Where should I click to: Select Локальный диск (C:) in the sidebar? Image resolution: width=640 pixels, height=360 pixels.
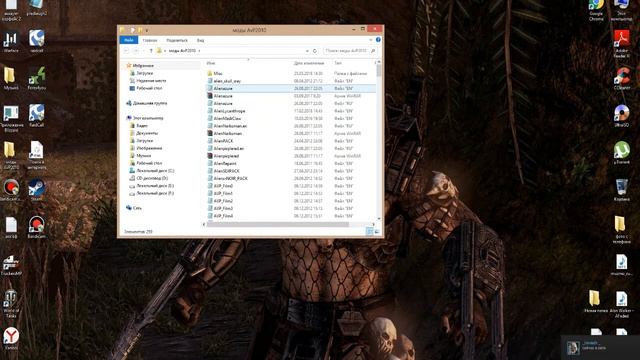point(155,171)
